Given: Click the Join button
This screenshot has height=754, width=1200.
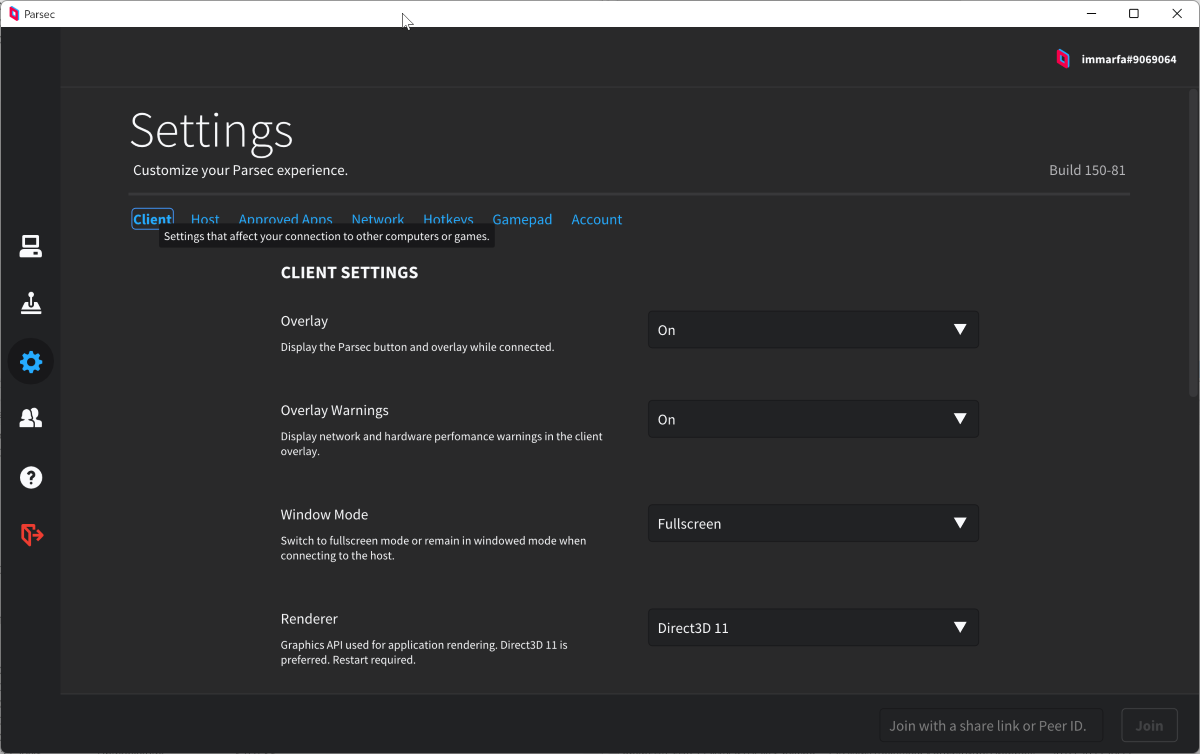Looking at the screenshot, I should (1149, 725).
